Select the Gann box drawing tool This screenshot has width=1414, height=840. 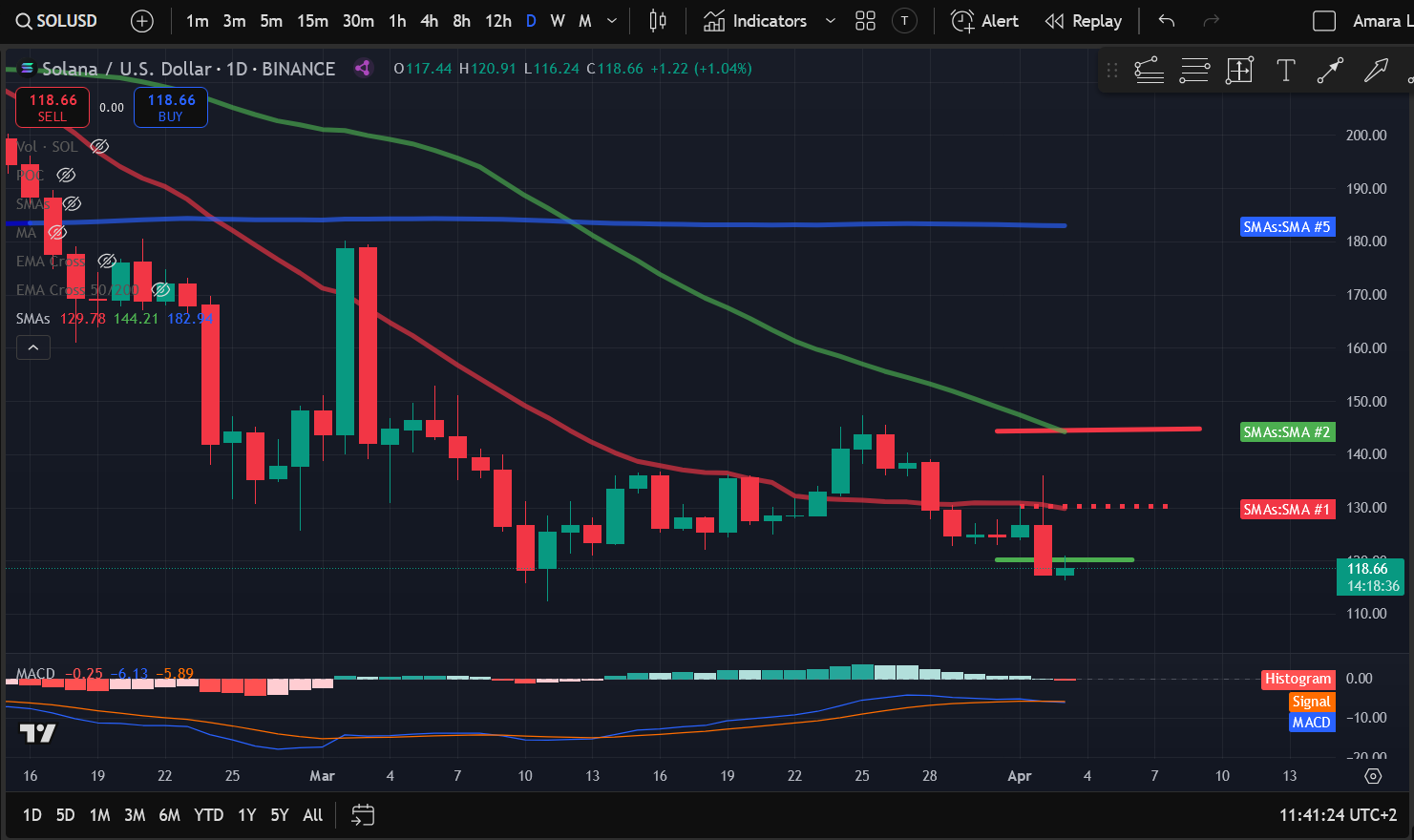1239,70
